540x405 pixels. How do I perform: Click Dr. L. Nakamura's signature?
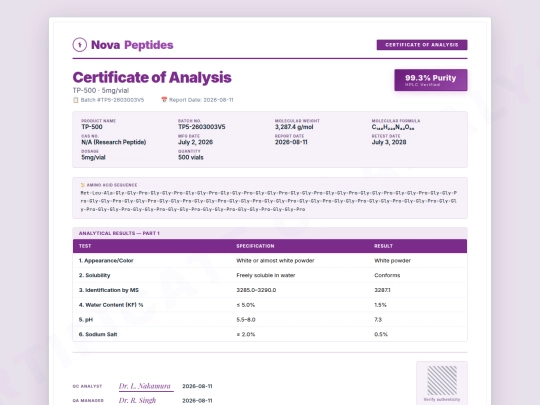click(x=145, y=386)
